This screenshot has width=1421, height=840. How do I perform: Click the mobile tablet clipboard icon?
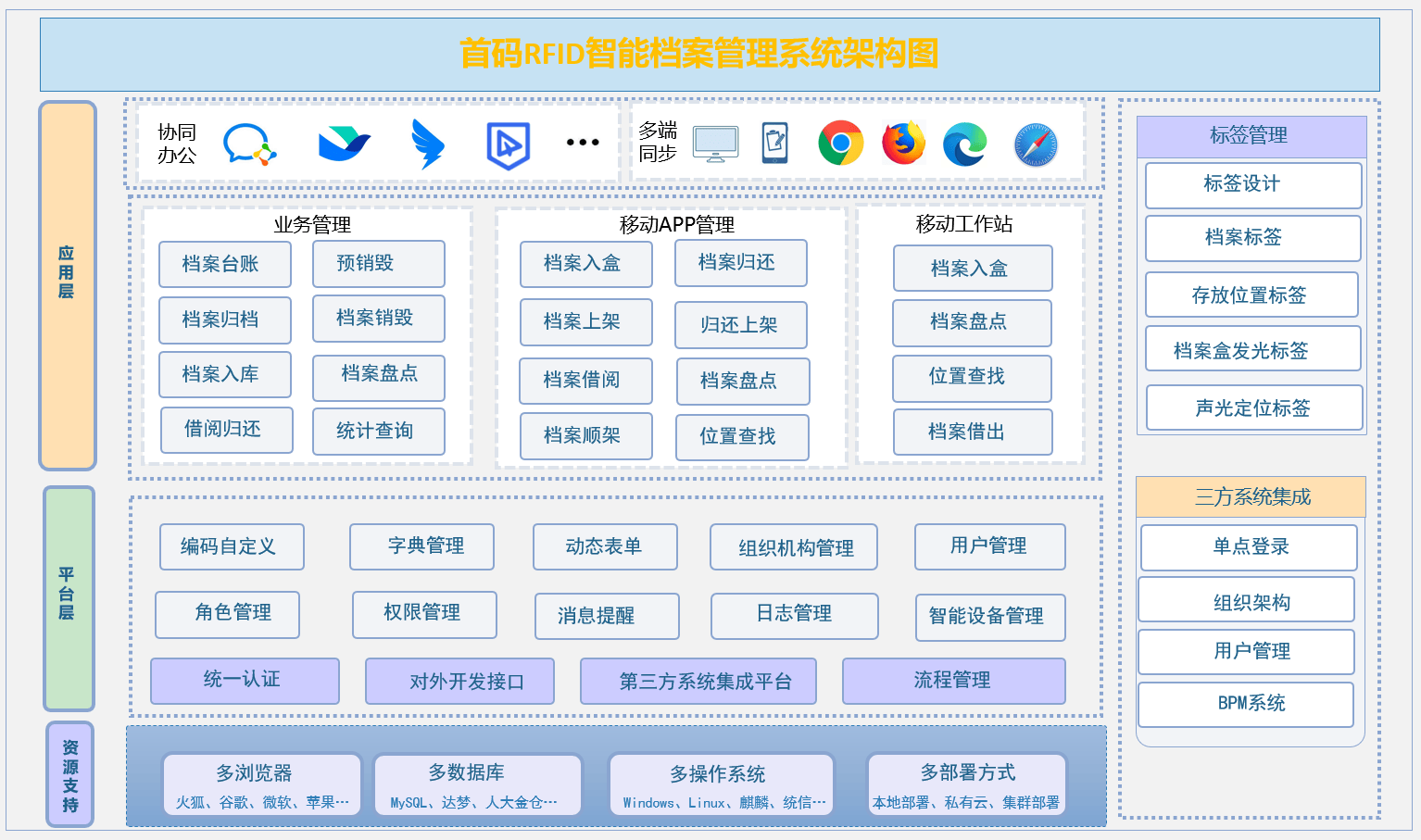tap(774, 143)
